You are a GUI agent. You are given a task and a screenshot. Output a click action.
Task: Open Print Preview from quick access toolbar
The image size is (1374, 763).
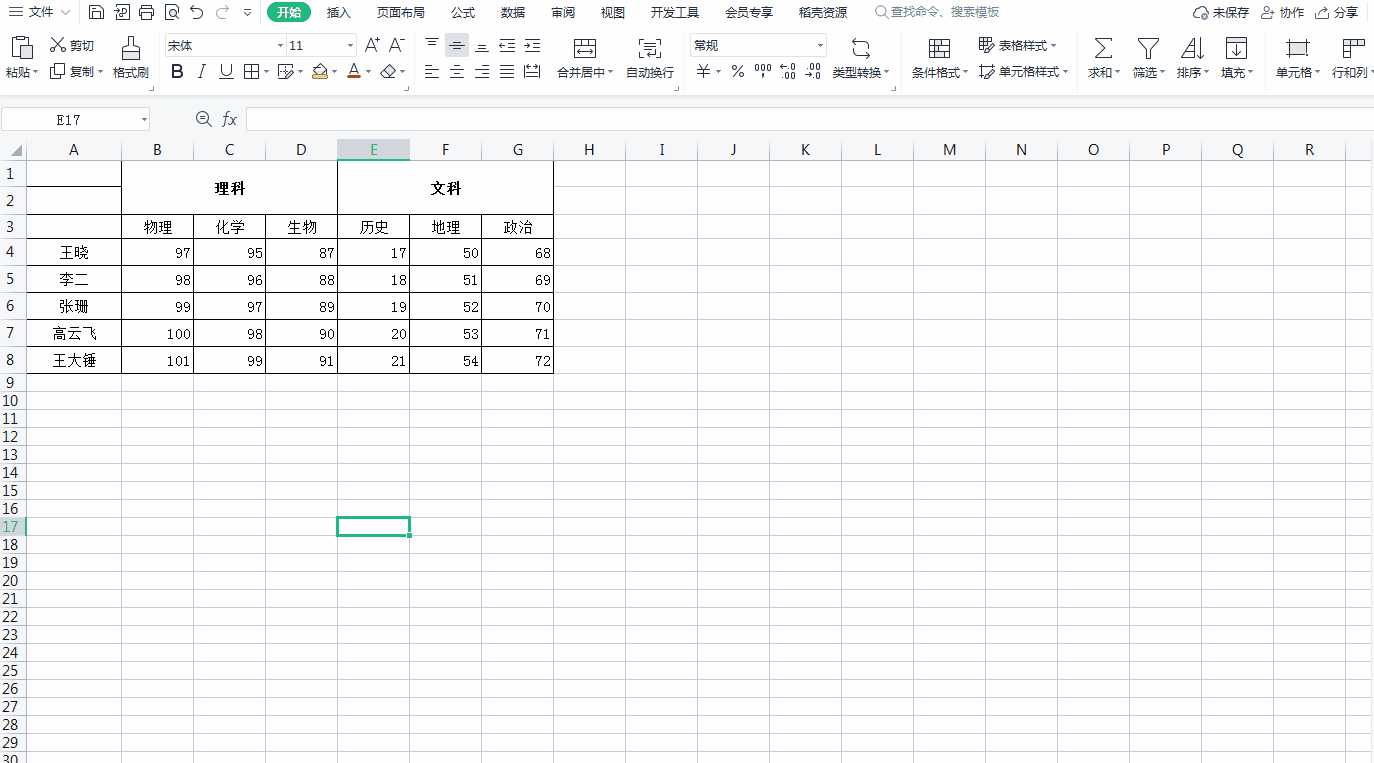pos(172,12)
